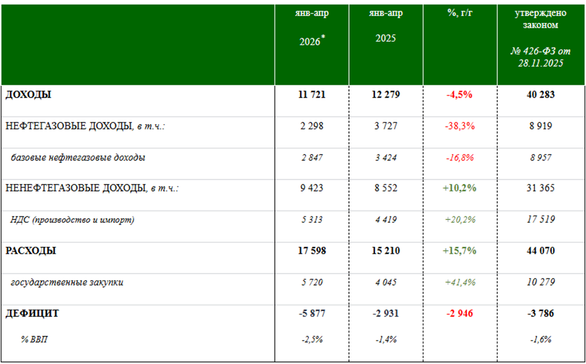Click the ДОХОДЫ row label
The height and width of the screenshot is (364, 586).
[x=28, y=95]
